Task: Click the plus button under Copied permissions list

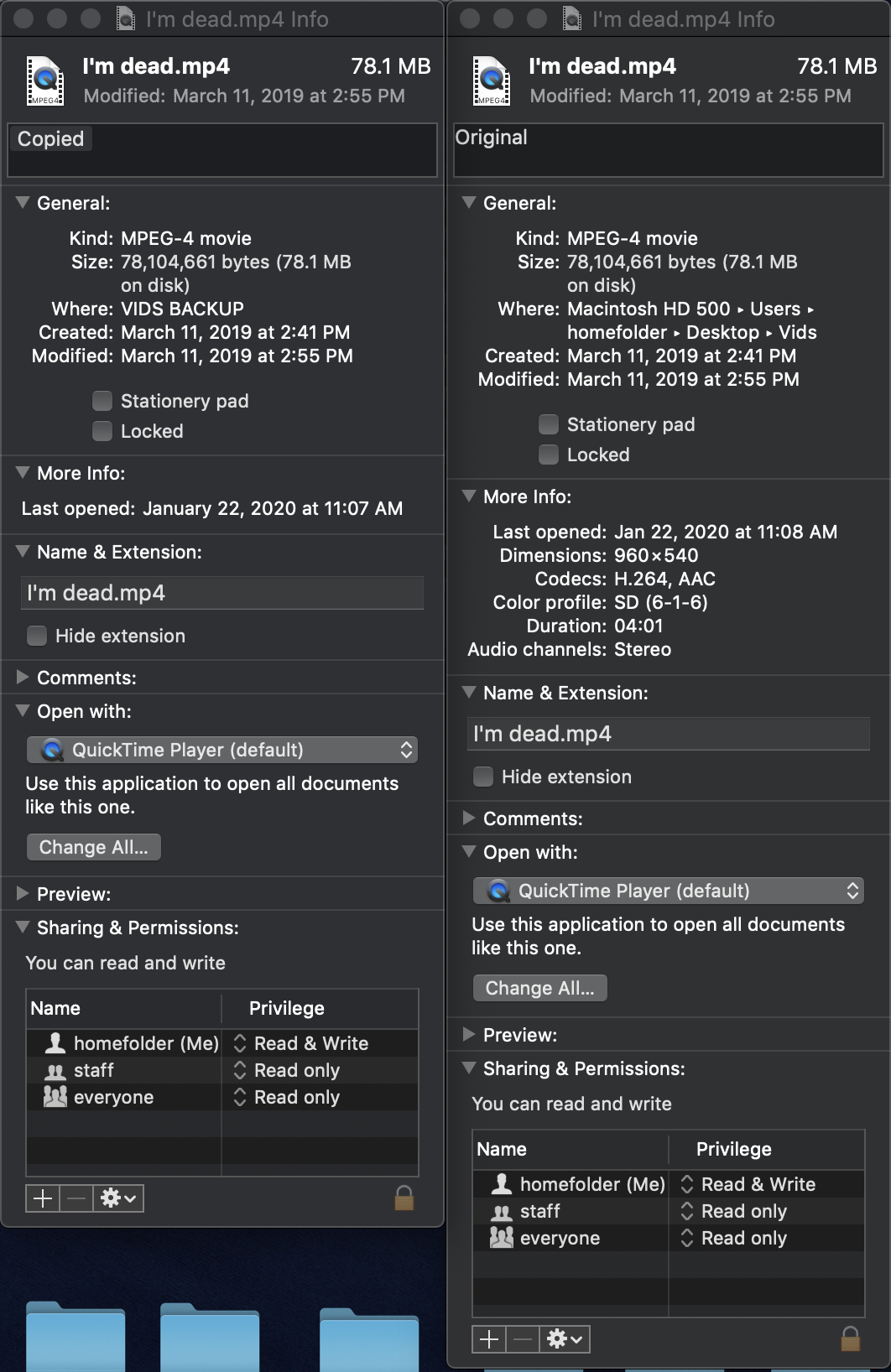Action: pos(43,1198)
